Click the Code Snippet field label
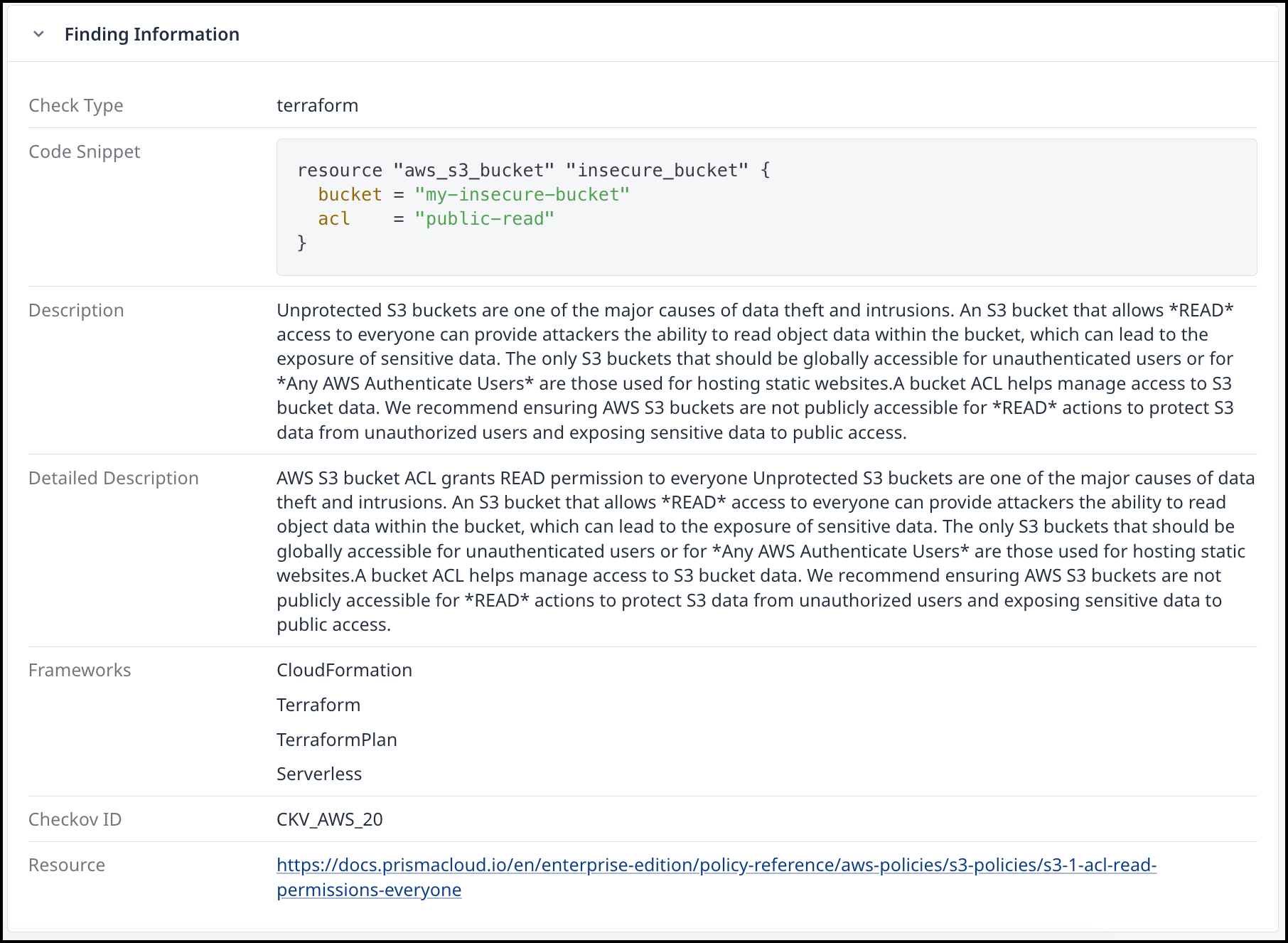The width and height of the screenshot is (1288, 943). click(x=85, y=151)
